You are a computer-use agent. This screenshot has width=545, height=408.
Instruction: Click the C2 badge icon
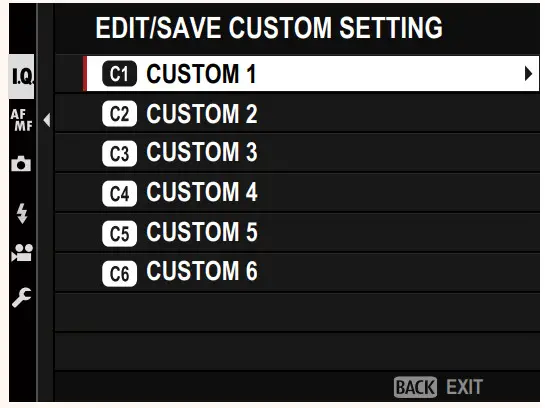[119, 114]
